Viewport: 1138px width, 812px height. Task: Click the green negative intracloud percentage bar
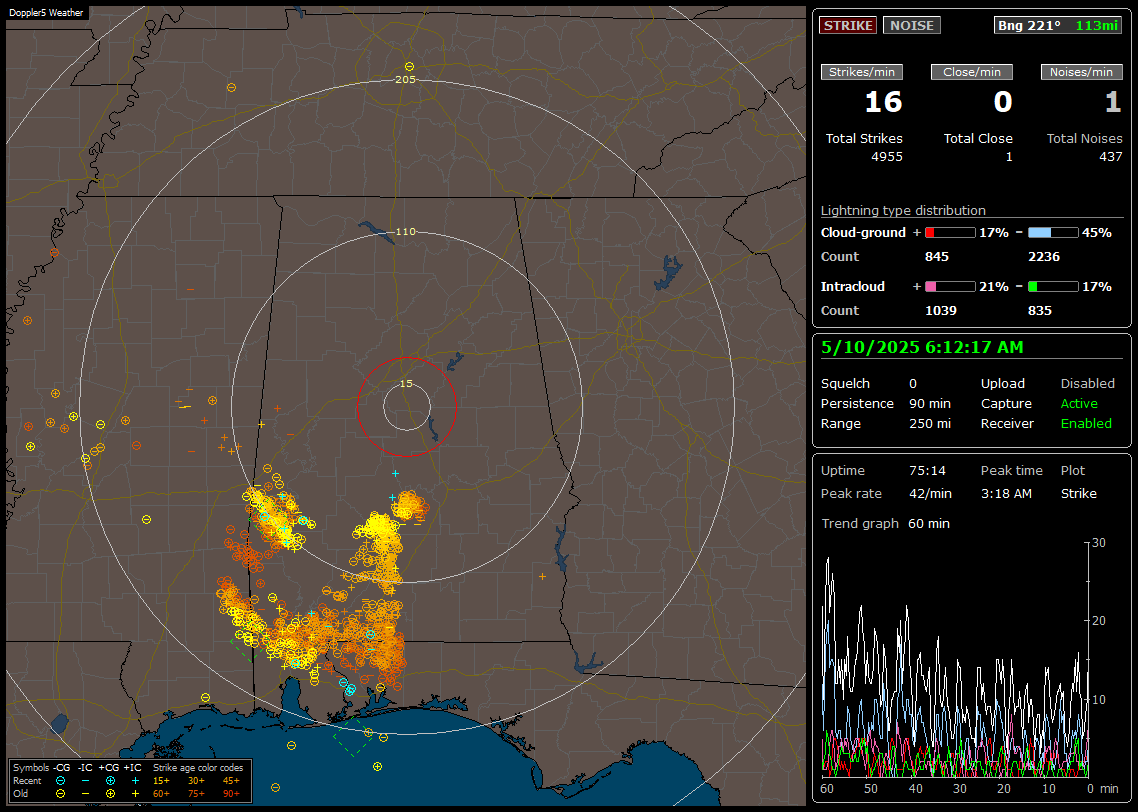(x=1053, y=287)
